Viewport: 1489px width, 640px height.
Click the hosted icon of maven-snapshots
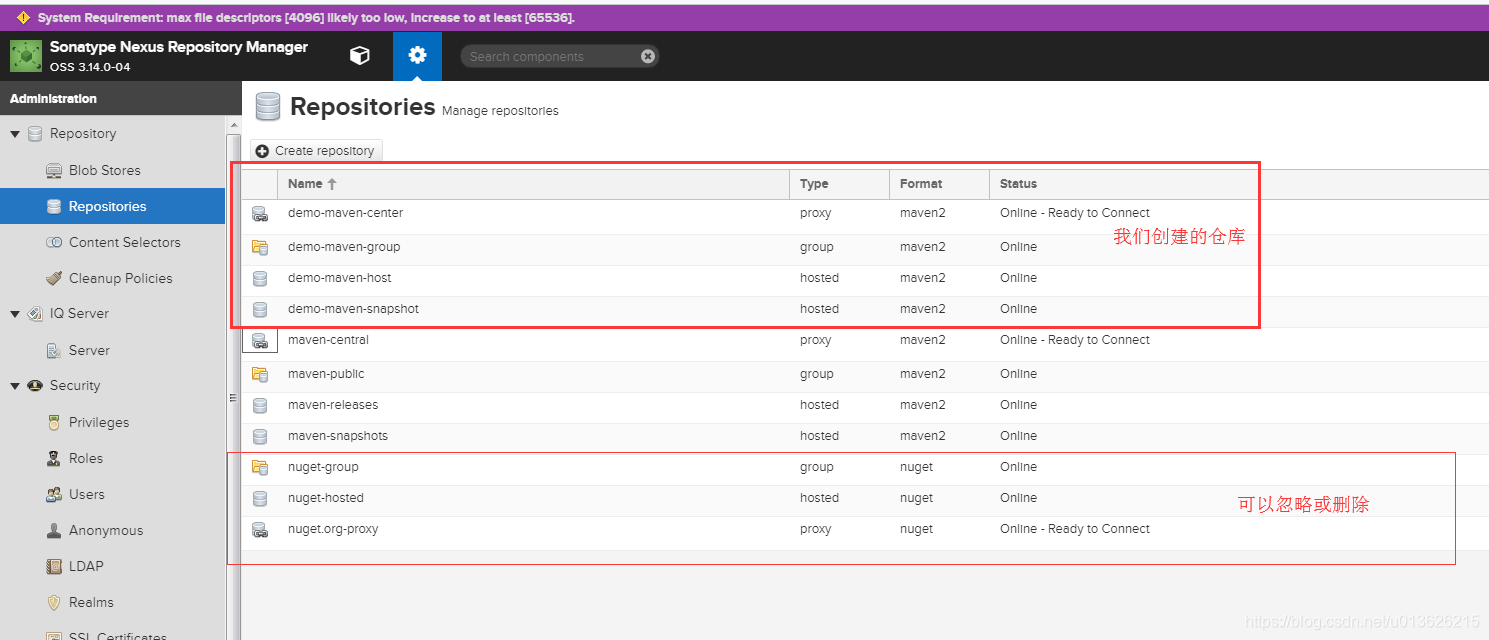tap(260, 436)
